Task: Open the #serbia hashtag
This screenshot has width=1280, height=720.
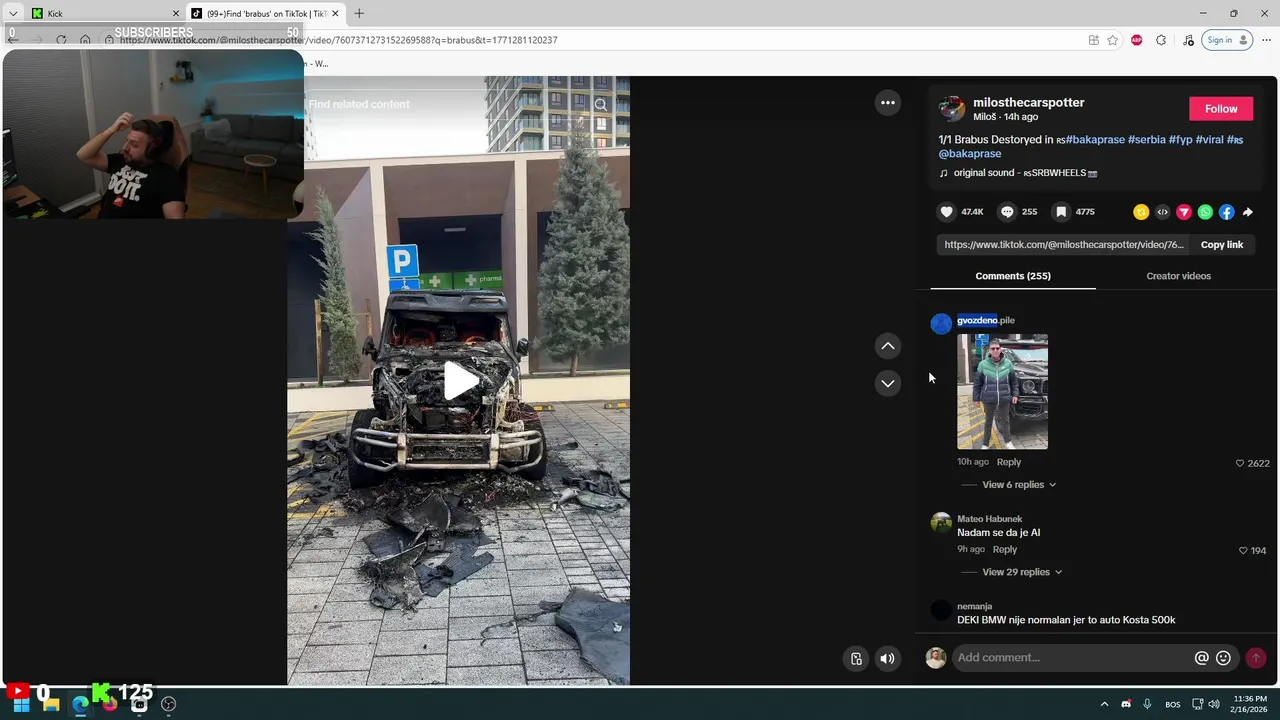Action: [x=1147, y=140]
